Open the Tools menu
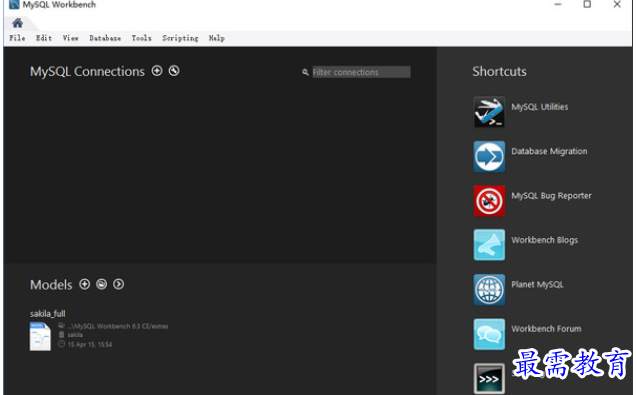637x395 pixels. pos(141,38)
